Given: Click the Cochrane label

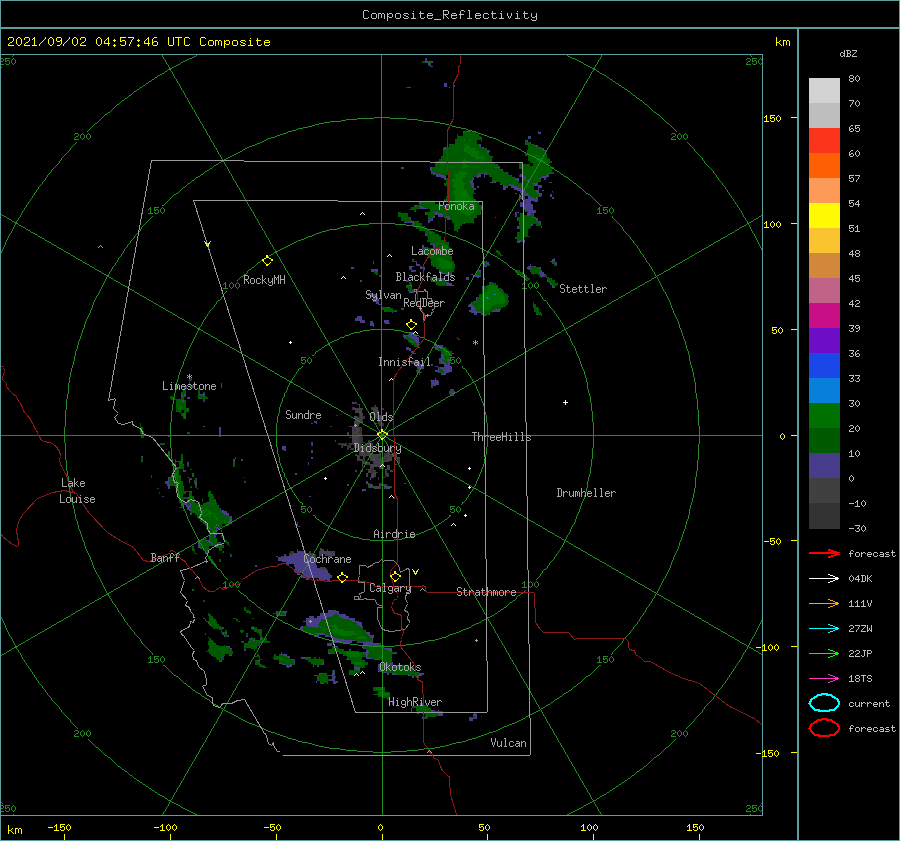Looking at the screenshot, I should tap(327, 559).
